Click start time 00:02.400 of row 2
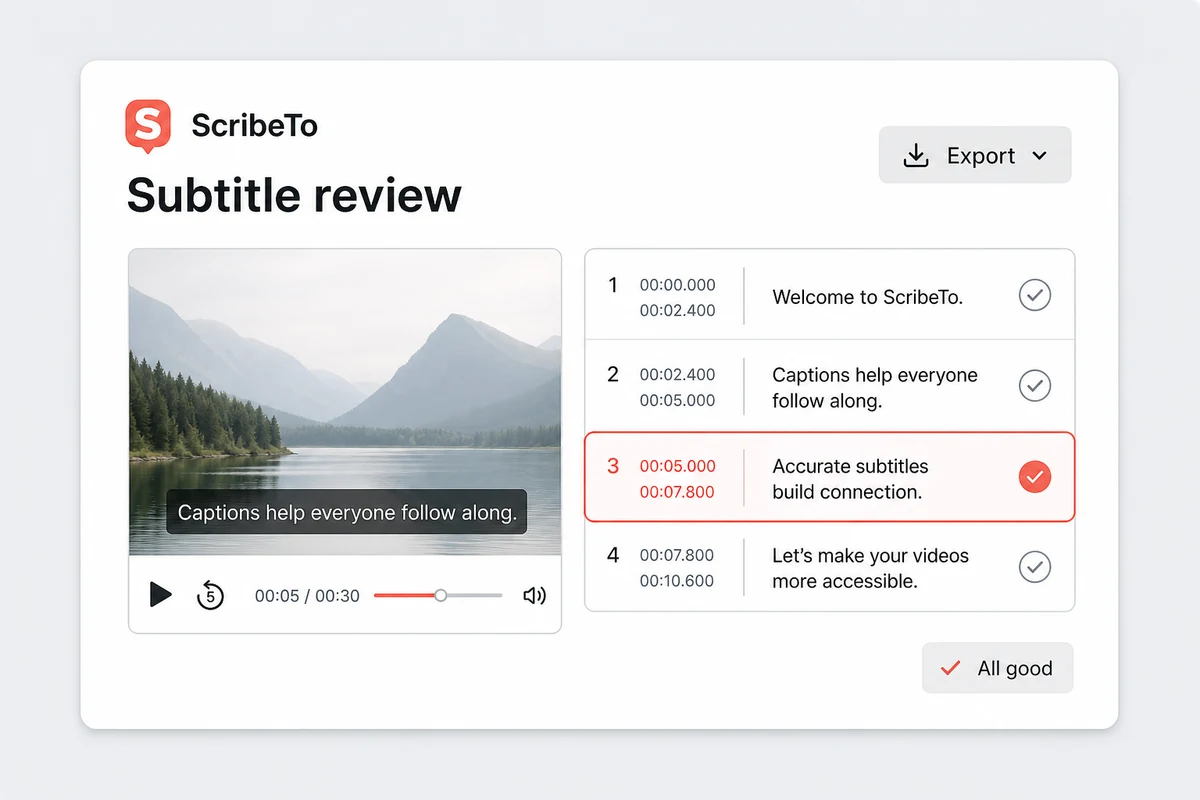The image size is (1200, 800). click(677, 375)
